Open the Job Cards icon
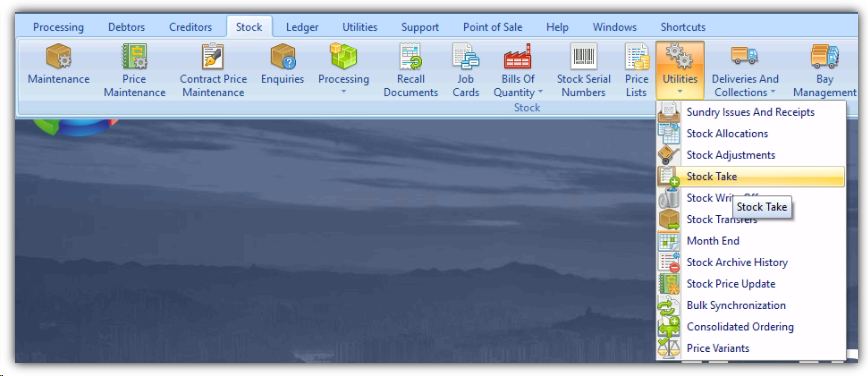 tap(466, 70)
